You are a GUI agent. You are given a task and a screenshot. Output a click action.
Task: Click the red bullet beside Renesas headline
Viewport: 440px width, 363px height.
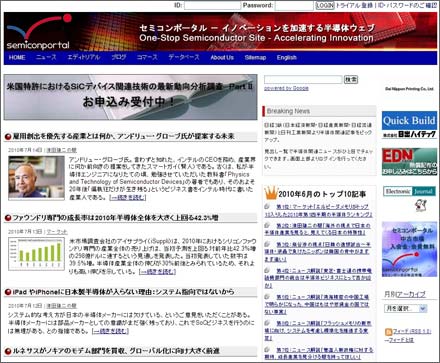click(8, 351)
